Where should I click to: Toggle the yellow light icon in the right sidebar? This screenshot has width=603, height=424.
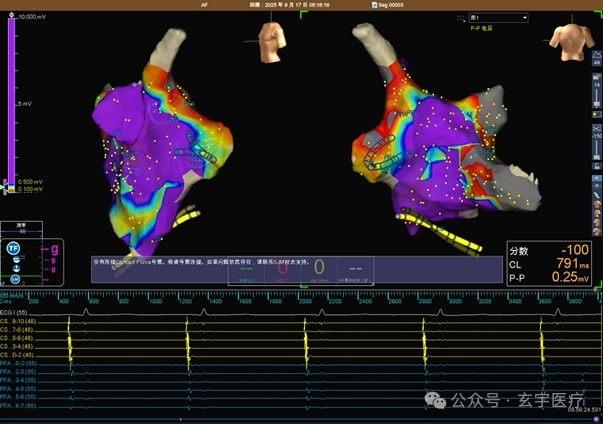tap(597, 115)
